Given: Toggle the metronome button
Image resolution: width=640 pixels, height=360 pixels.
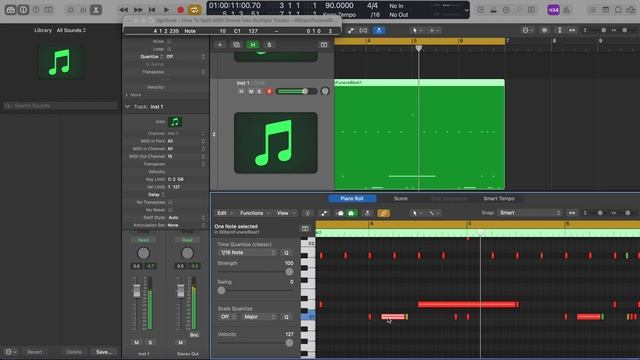Looking at the screenshot, I should coord(567,9).
